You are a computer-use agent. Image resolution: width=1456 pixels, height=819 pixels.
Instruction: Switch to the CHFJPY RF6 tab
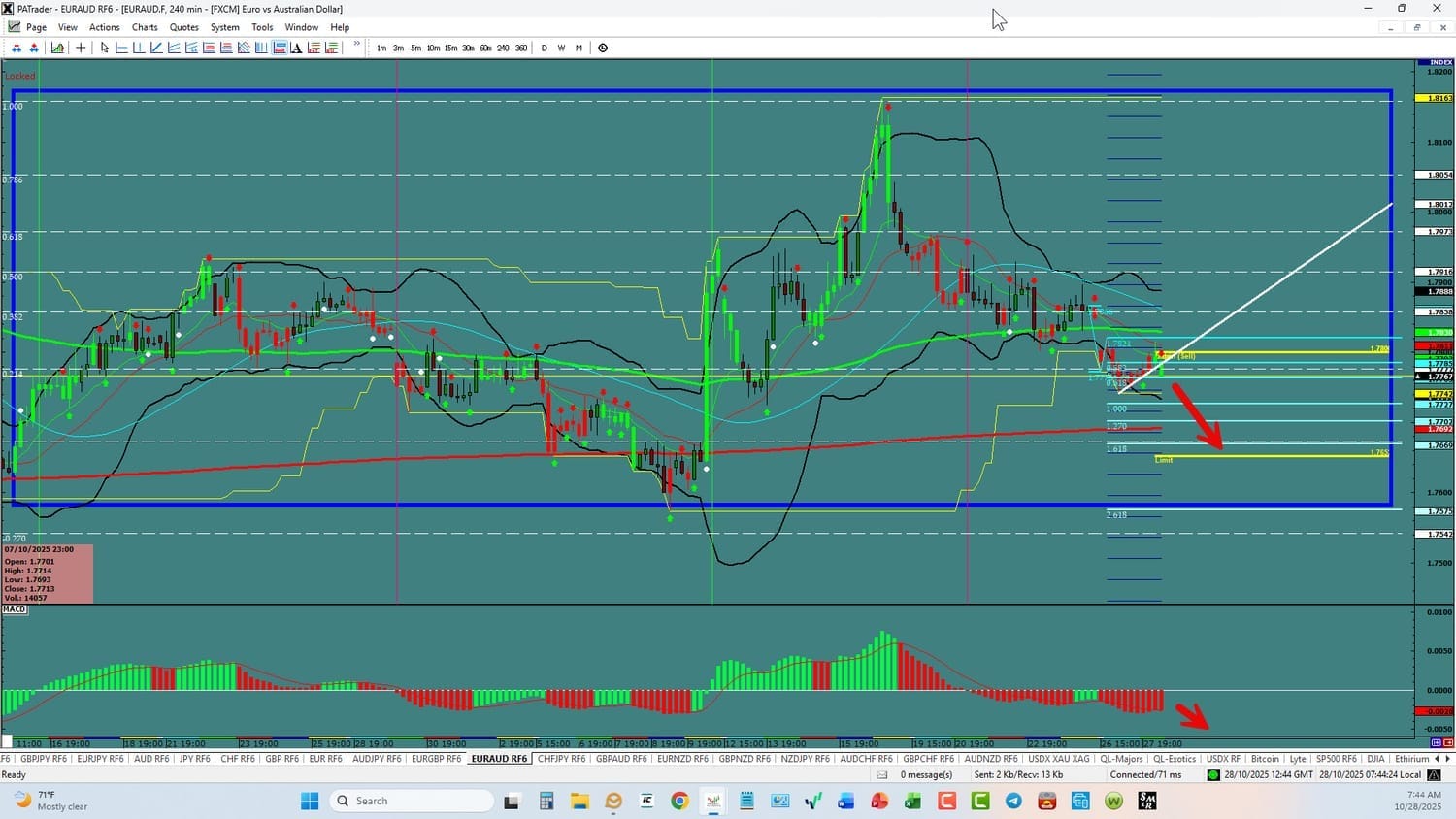click(561, 759)
